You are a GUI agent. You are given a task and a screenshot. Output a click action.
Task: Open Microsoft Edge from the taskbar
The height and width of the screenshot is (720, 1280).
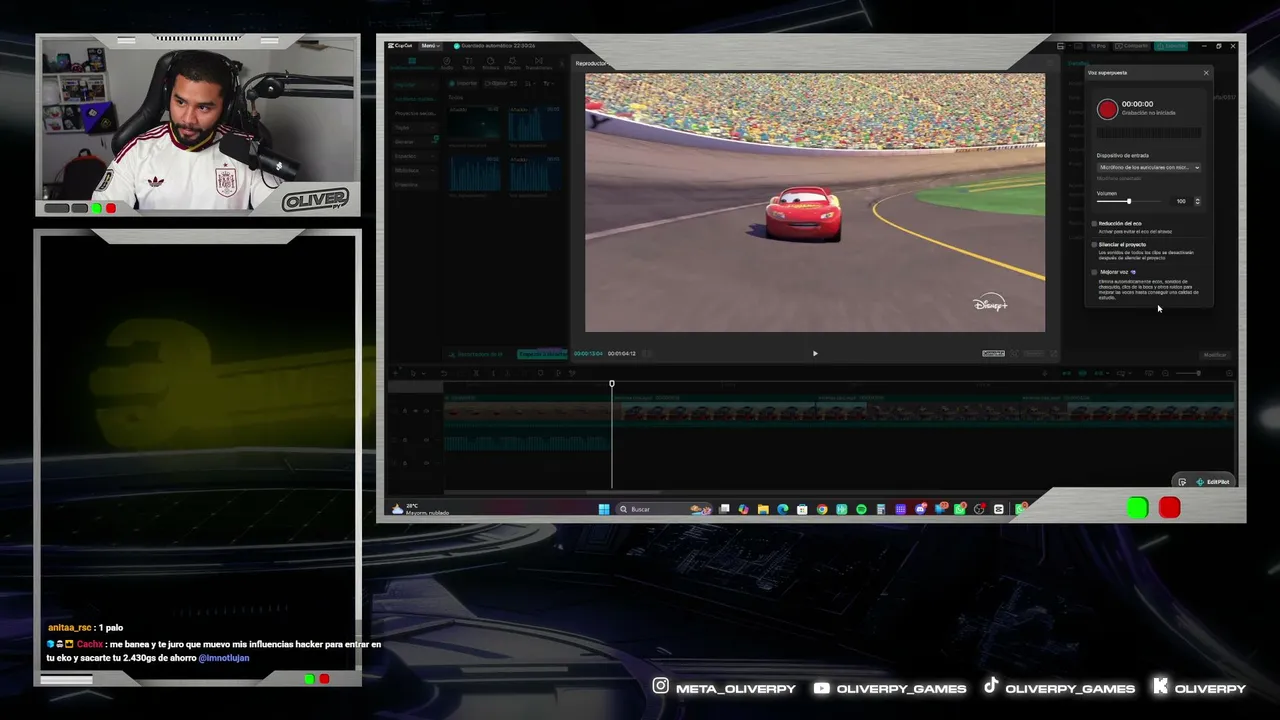(x=783, y=509)
